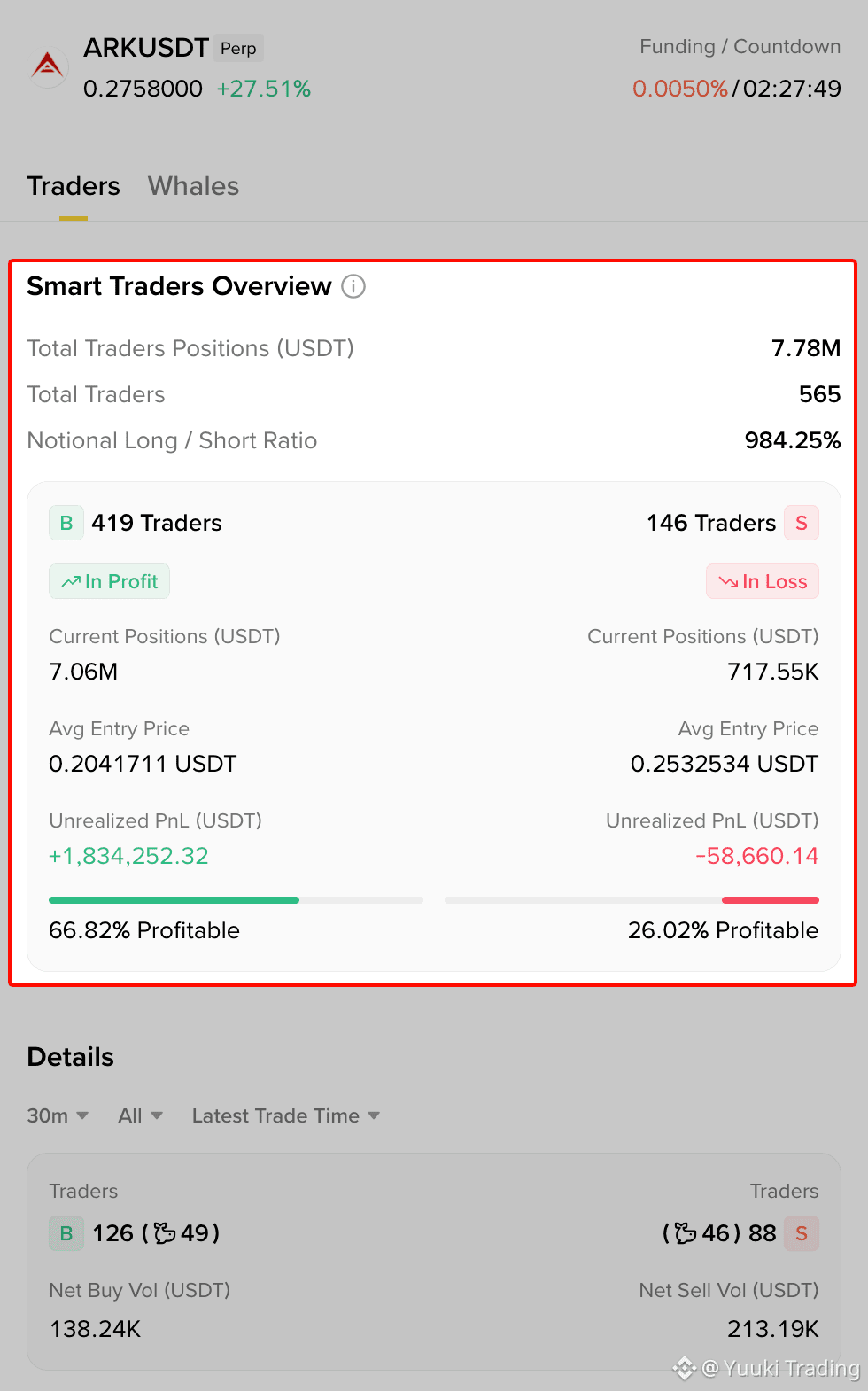Tap the In Loss trend badge
Viewport: 868px width, 1391px height.
763,581
